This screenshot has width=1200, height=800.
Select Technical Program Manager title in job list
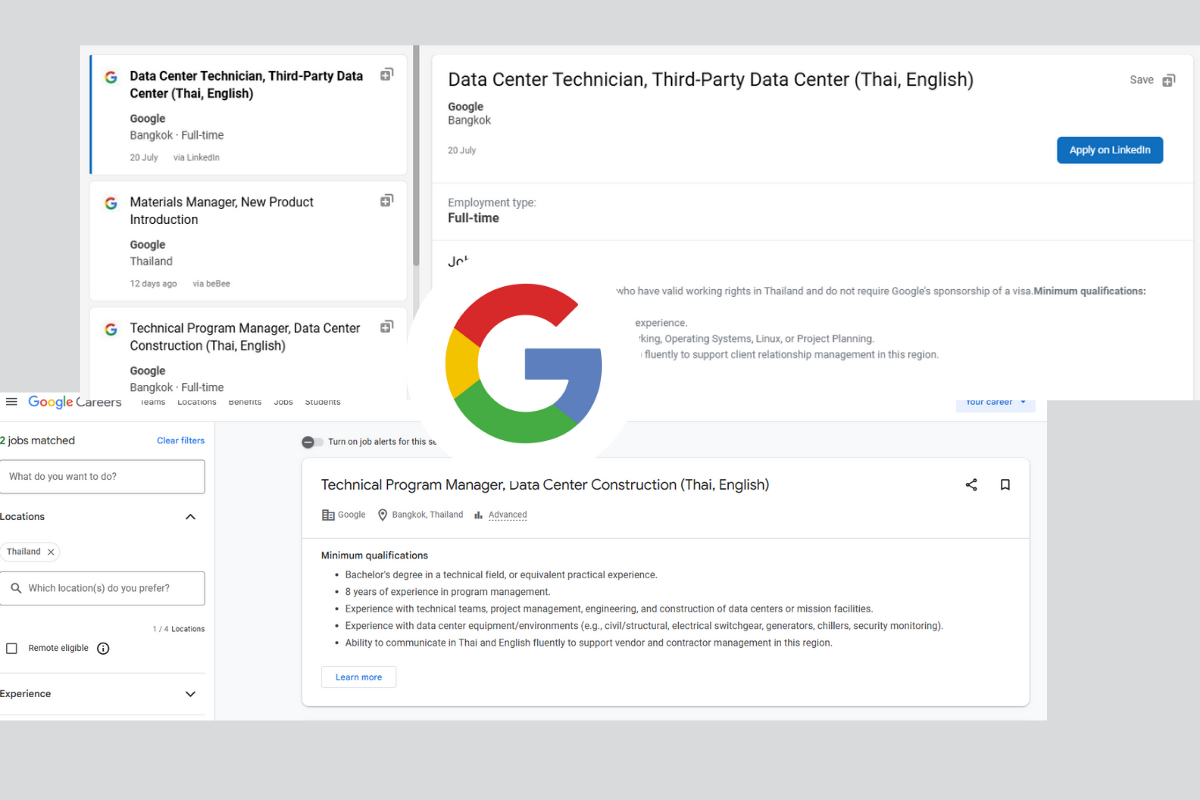pos(245,337)
